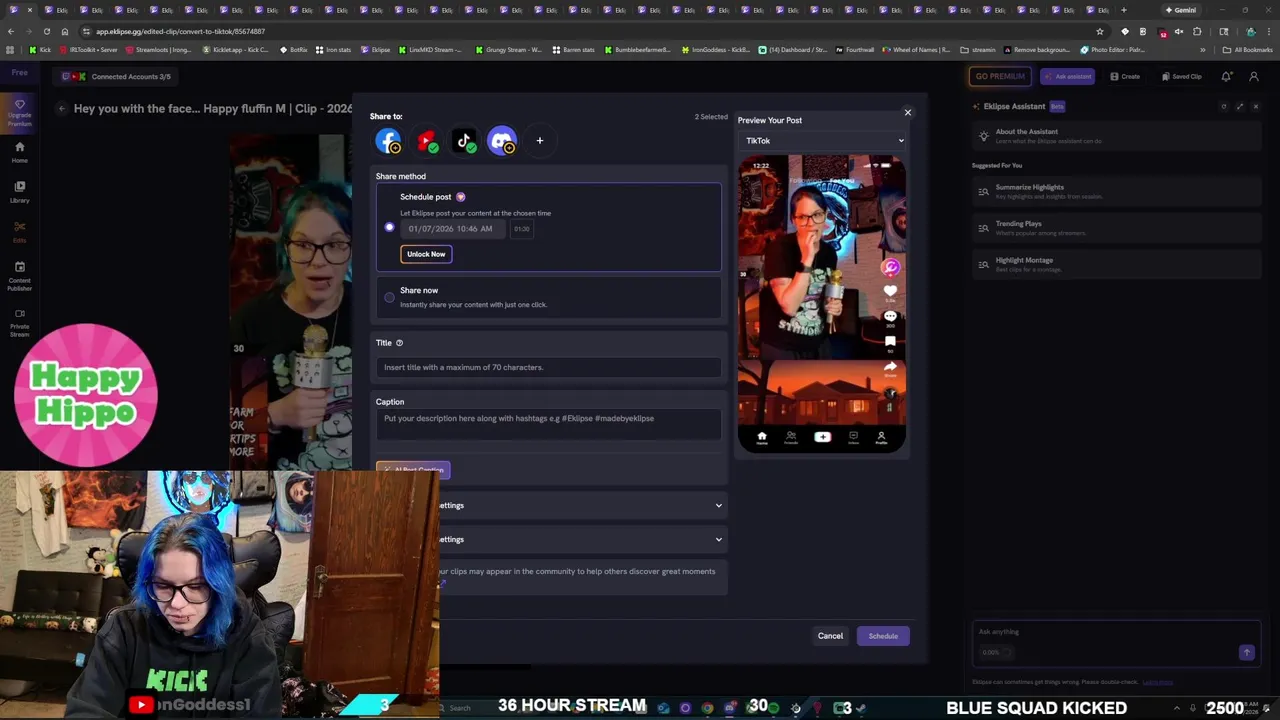Click the Gemini button in the tab strip

[x=1181, y=10]
